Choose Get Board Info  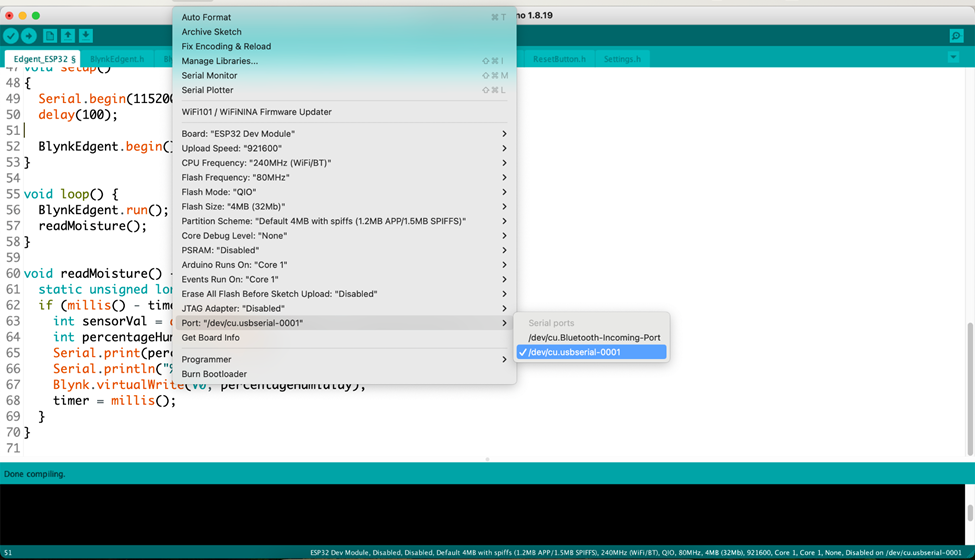(x=344, y=337)
